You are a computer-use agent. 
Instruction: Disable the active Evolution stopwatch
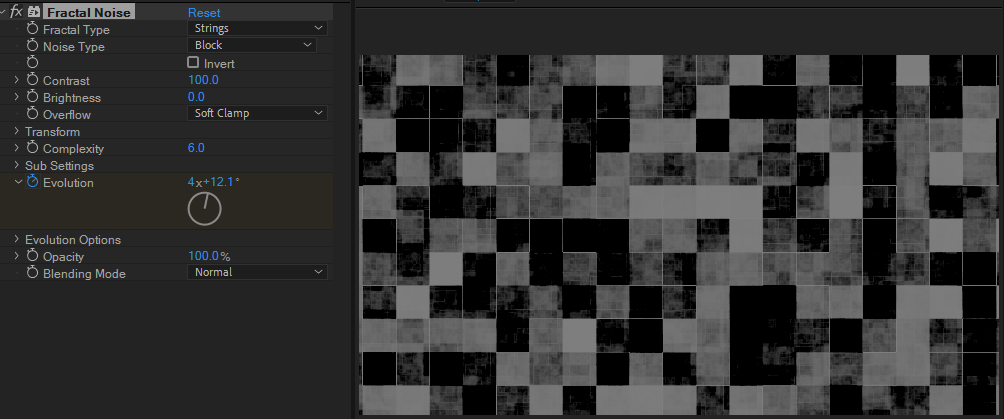(33, 182)
